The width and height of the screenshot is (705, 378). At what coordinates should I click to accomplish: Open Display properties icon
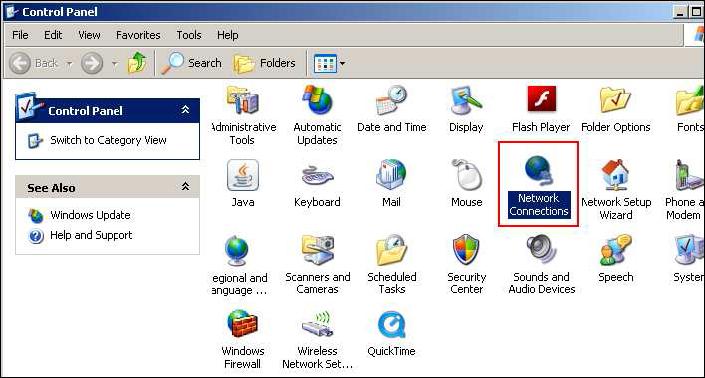pos(466,109)
